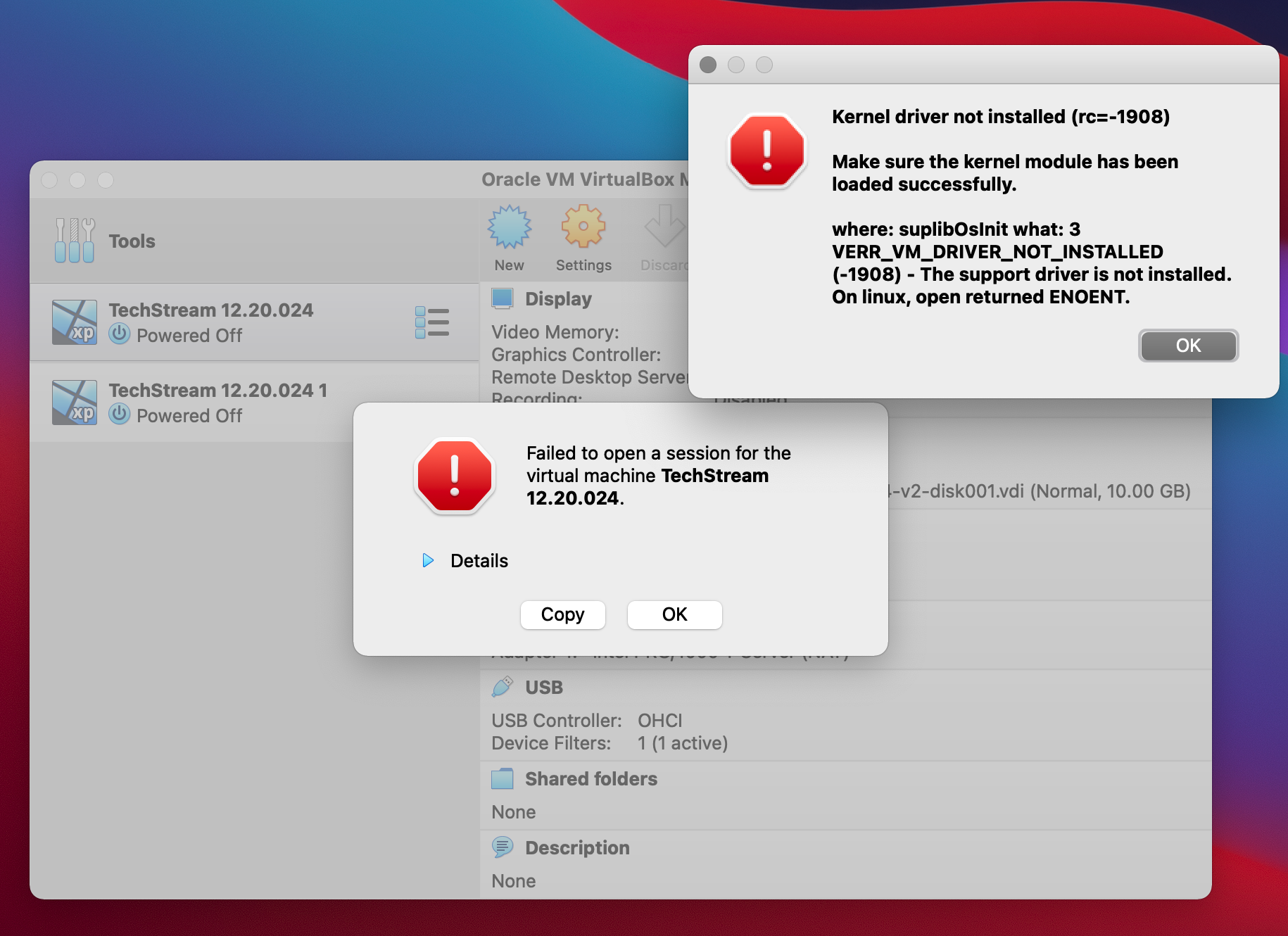The height and width of the screenshot is (936, 1288).
Task: Expand the Details disclosure triangle
Action: (427, 560)
